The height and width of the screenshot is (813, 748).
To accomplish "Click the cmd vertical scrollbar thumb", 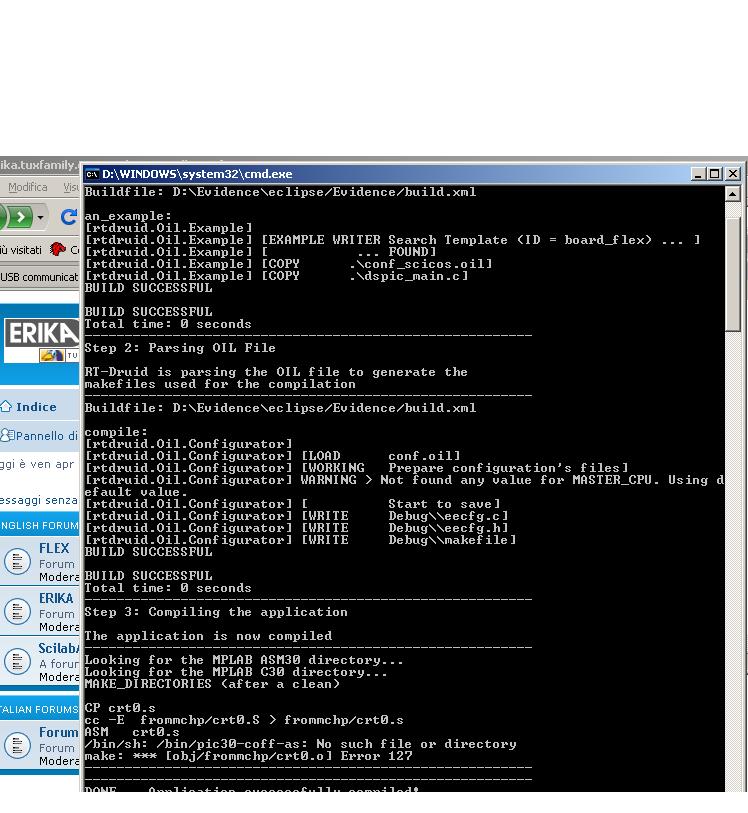I will click(x=732, y=274).
